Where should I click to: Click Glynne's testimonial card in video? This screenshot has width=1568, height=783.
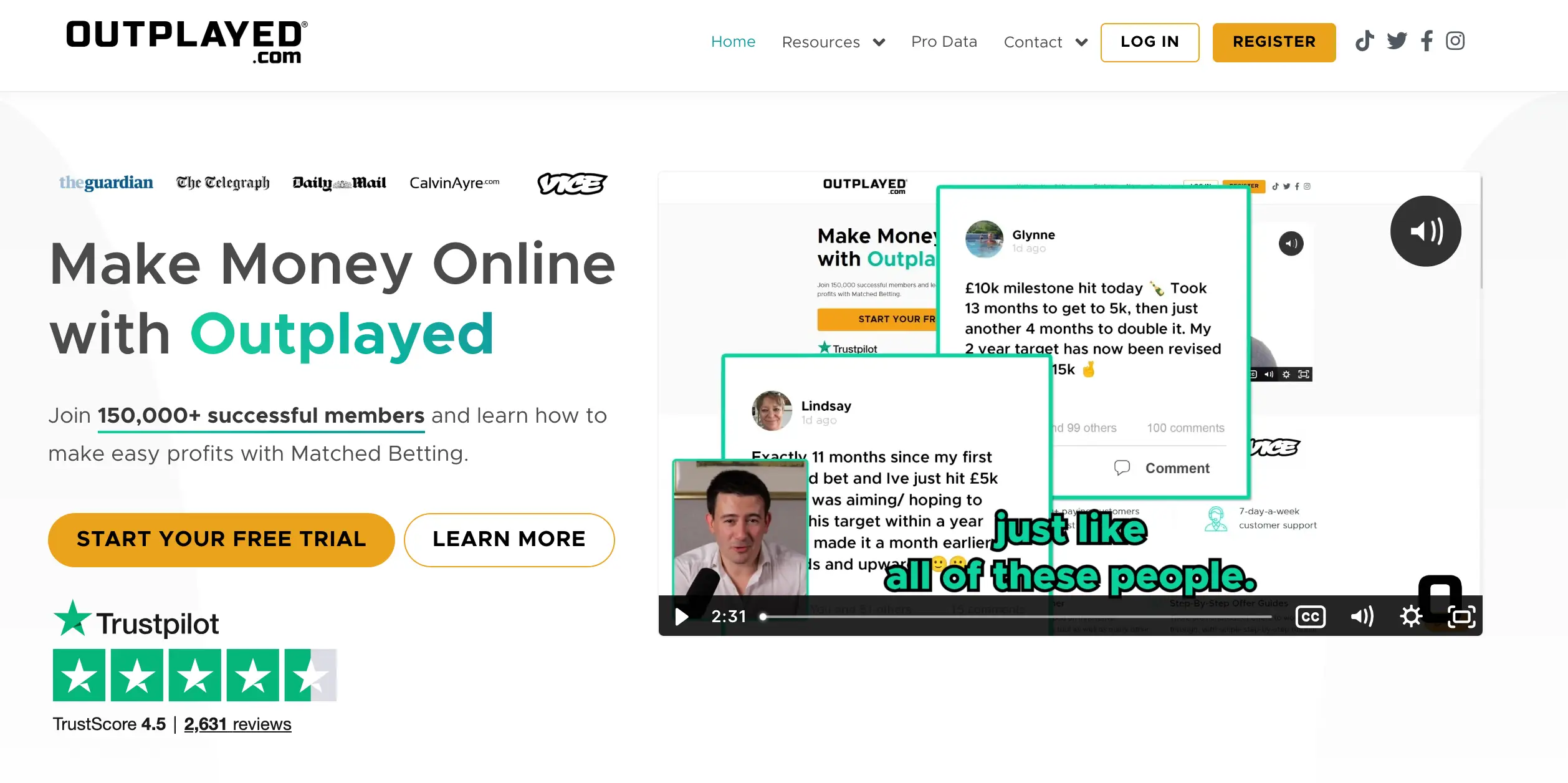click(x=1094, y=342)
